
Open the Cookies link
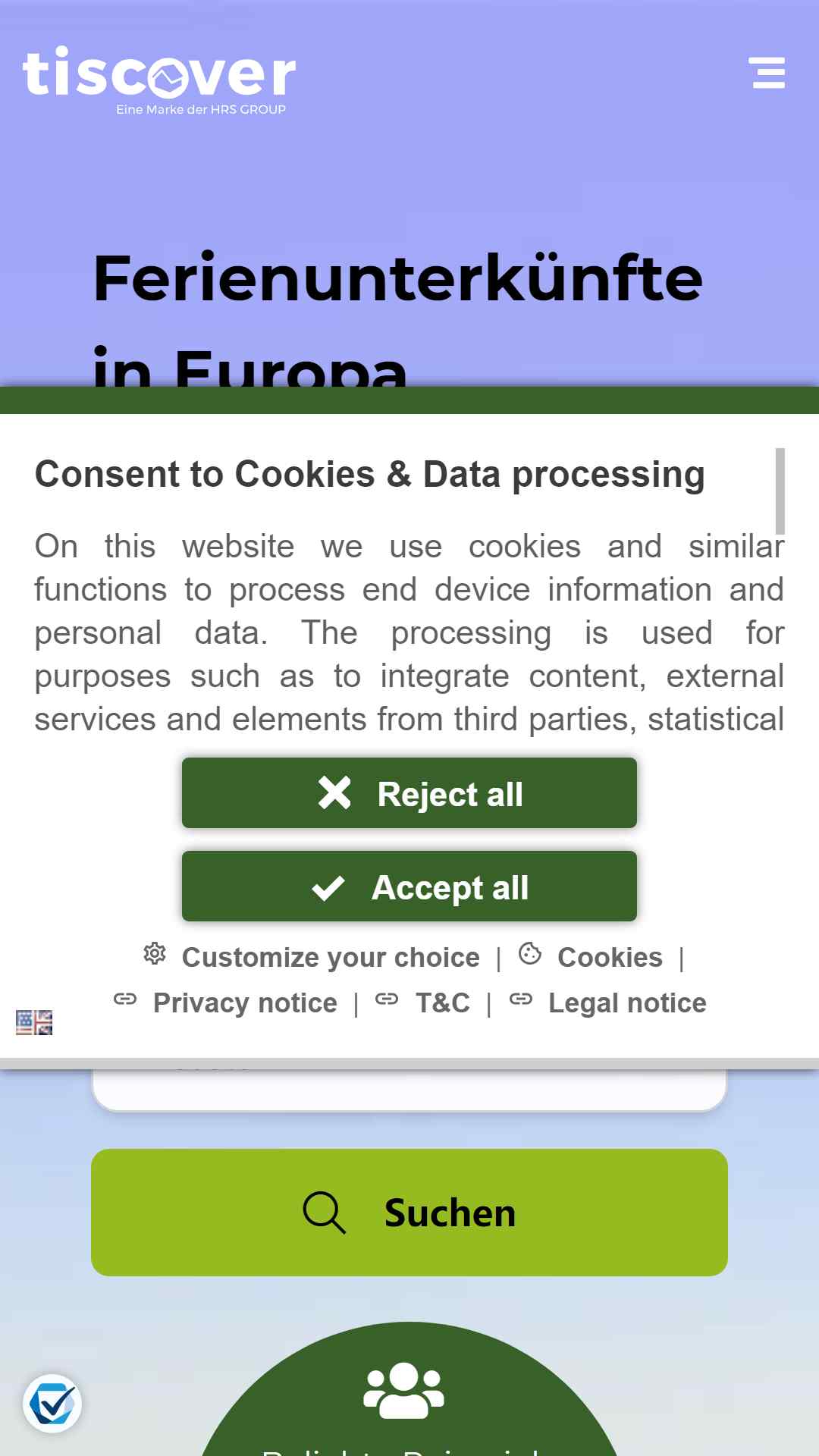pyautogui.click(x=610, y=958)
